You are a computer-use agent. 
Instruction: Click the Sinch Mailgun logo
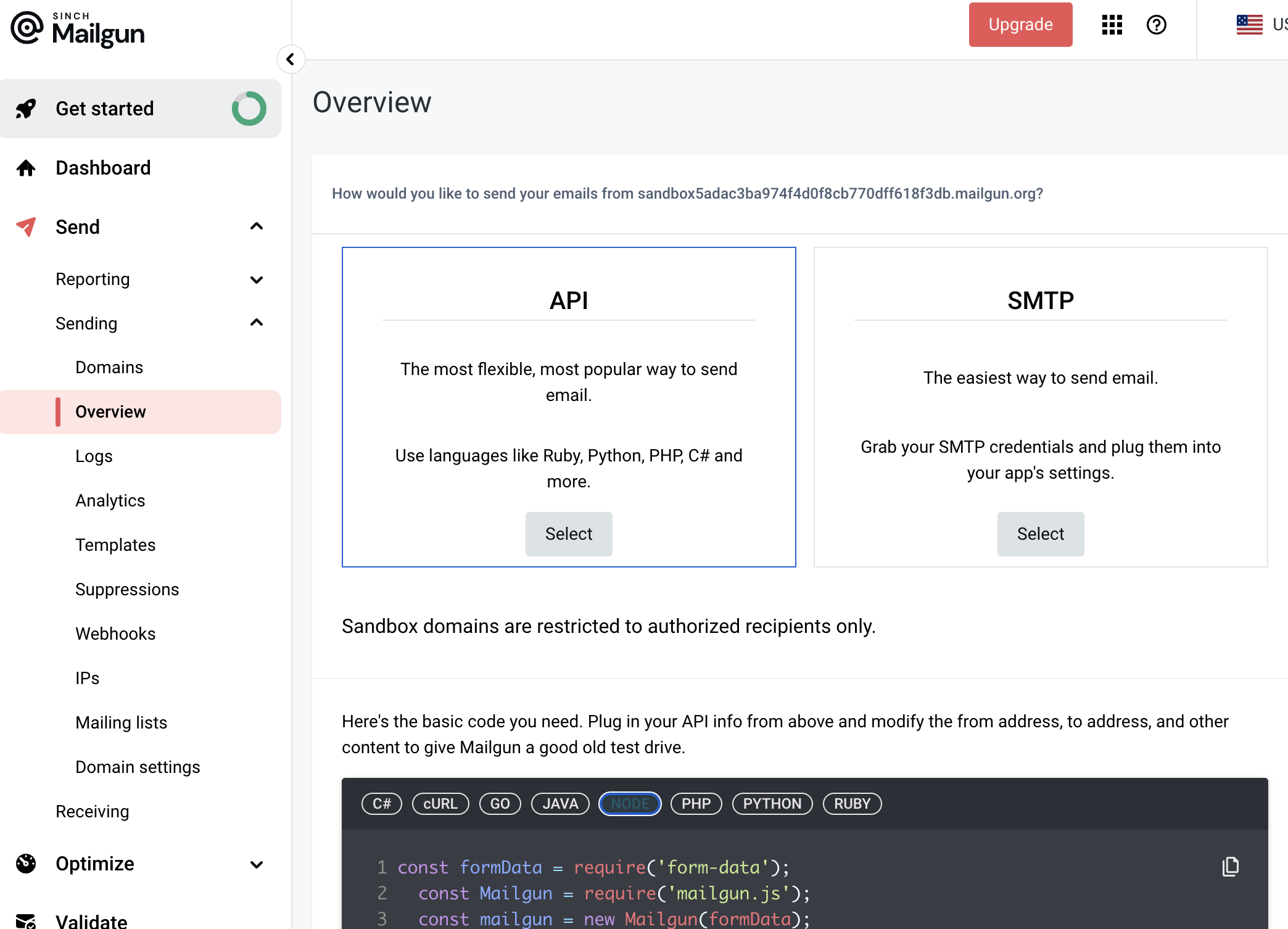(78, 29)
